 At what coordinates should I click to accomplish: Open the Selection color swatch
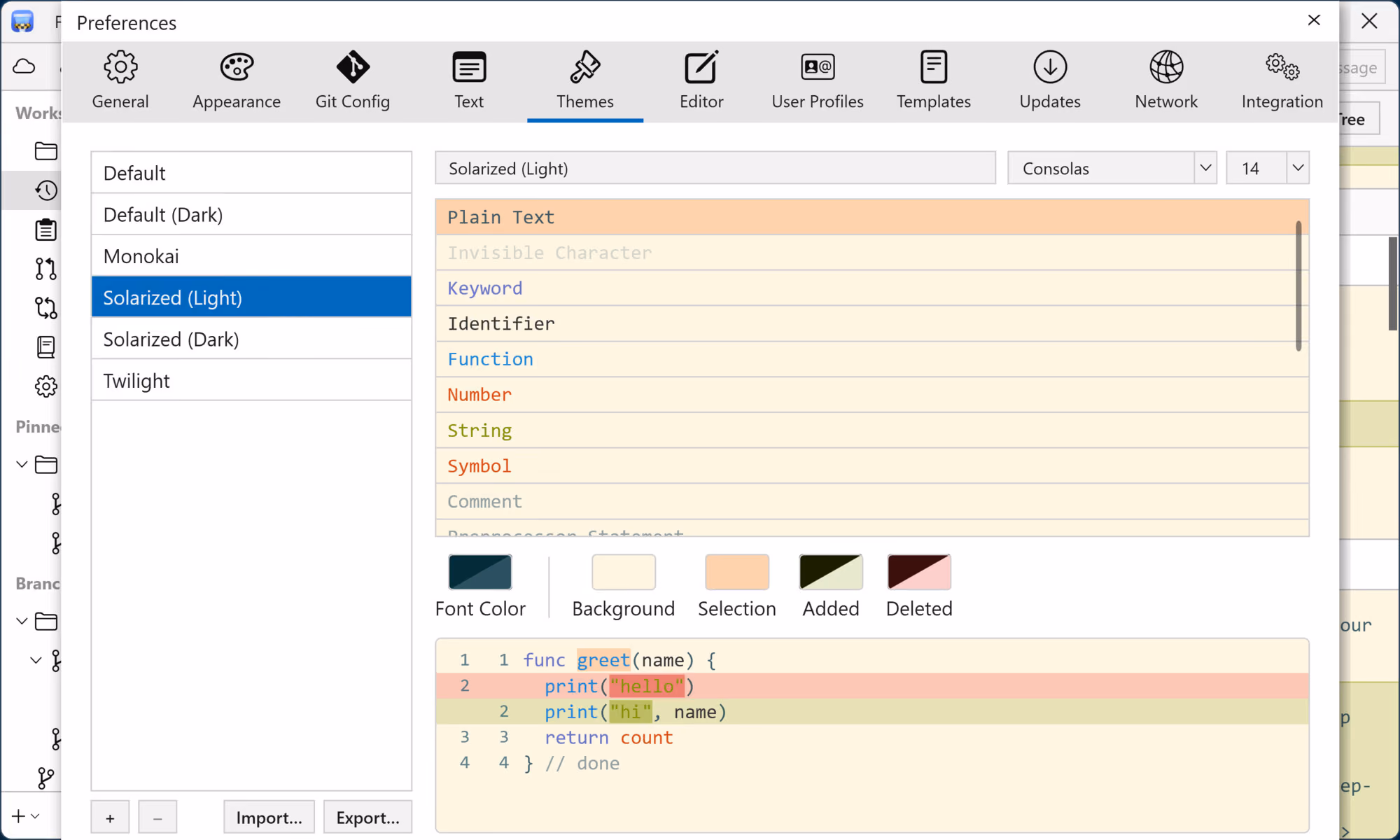click(x=737, y=573)
